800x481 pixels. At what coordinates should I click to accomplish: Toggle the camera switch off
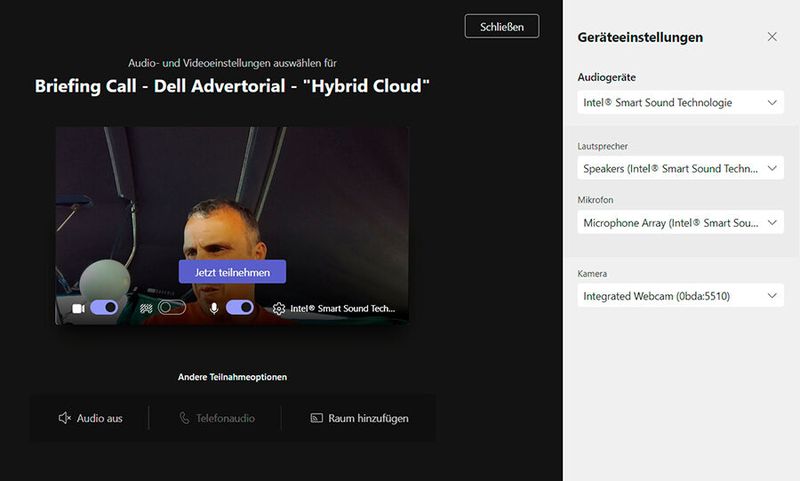pos(104,308)
